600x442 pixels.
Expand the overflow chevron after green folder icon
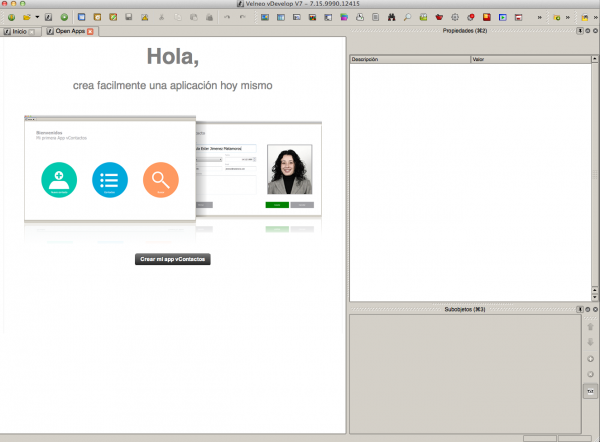(568, 18)
